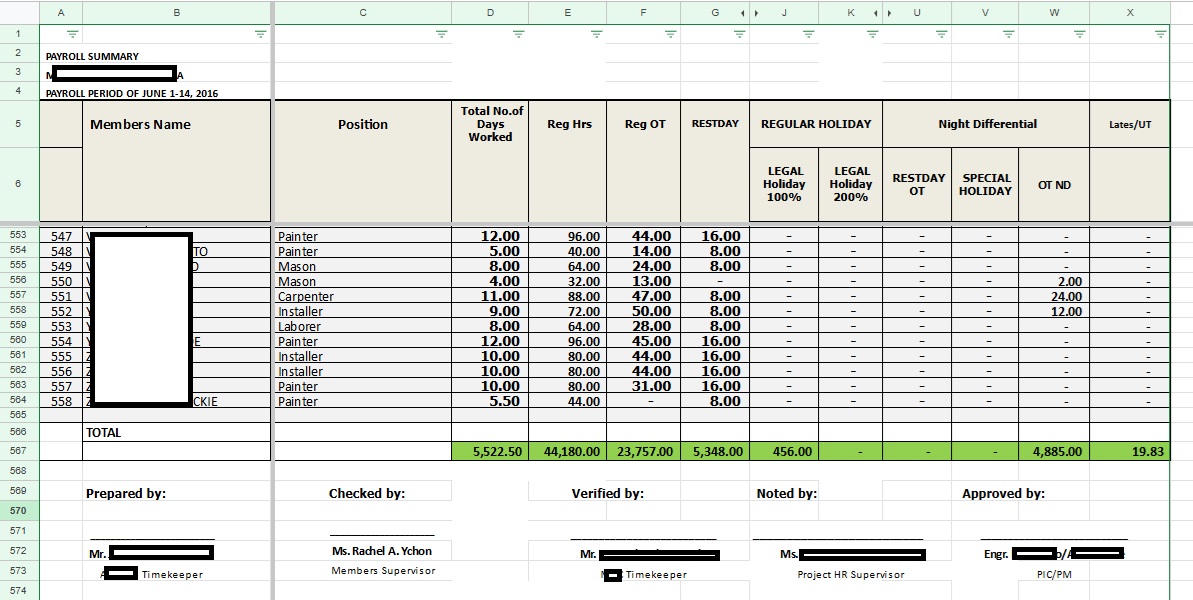Click the RESTDAY OT subheader cell
This screenshot has height=600, width=1193.
(918, 184)
